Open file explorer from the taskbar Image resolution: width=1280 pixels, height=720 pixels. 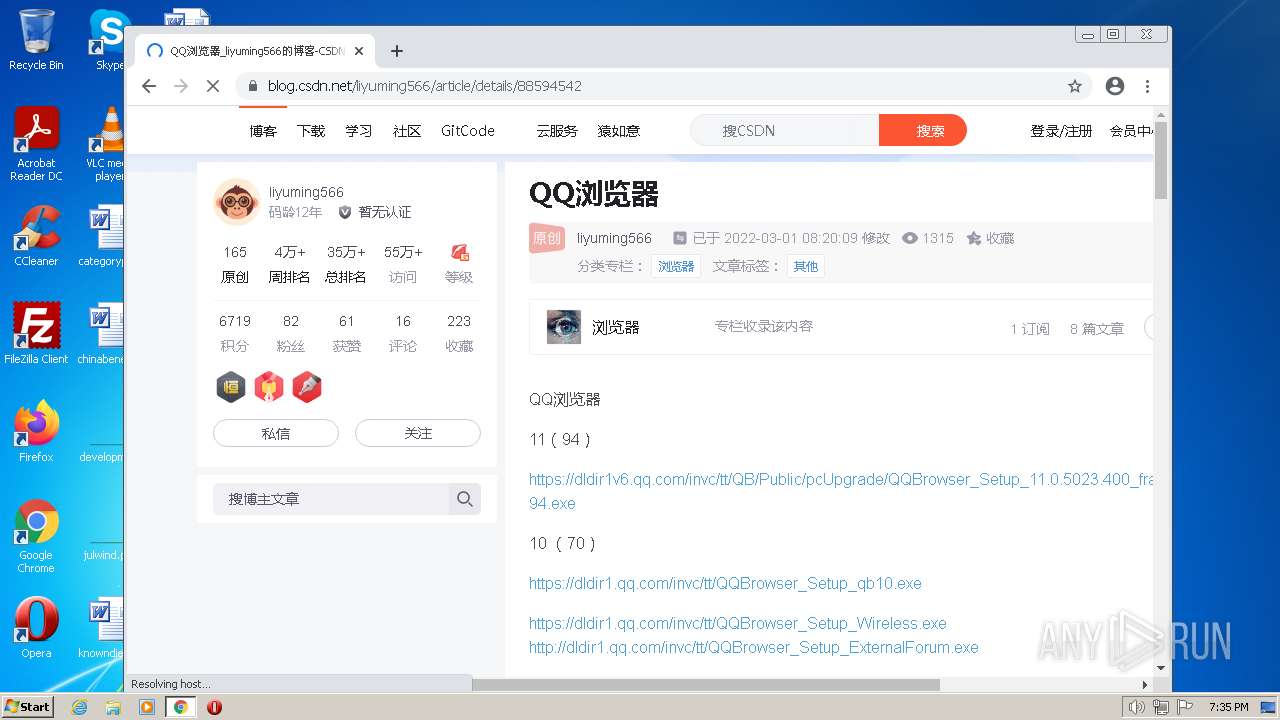point(113,707)
